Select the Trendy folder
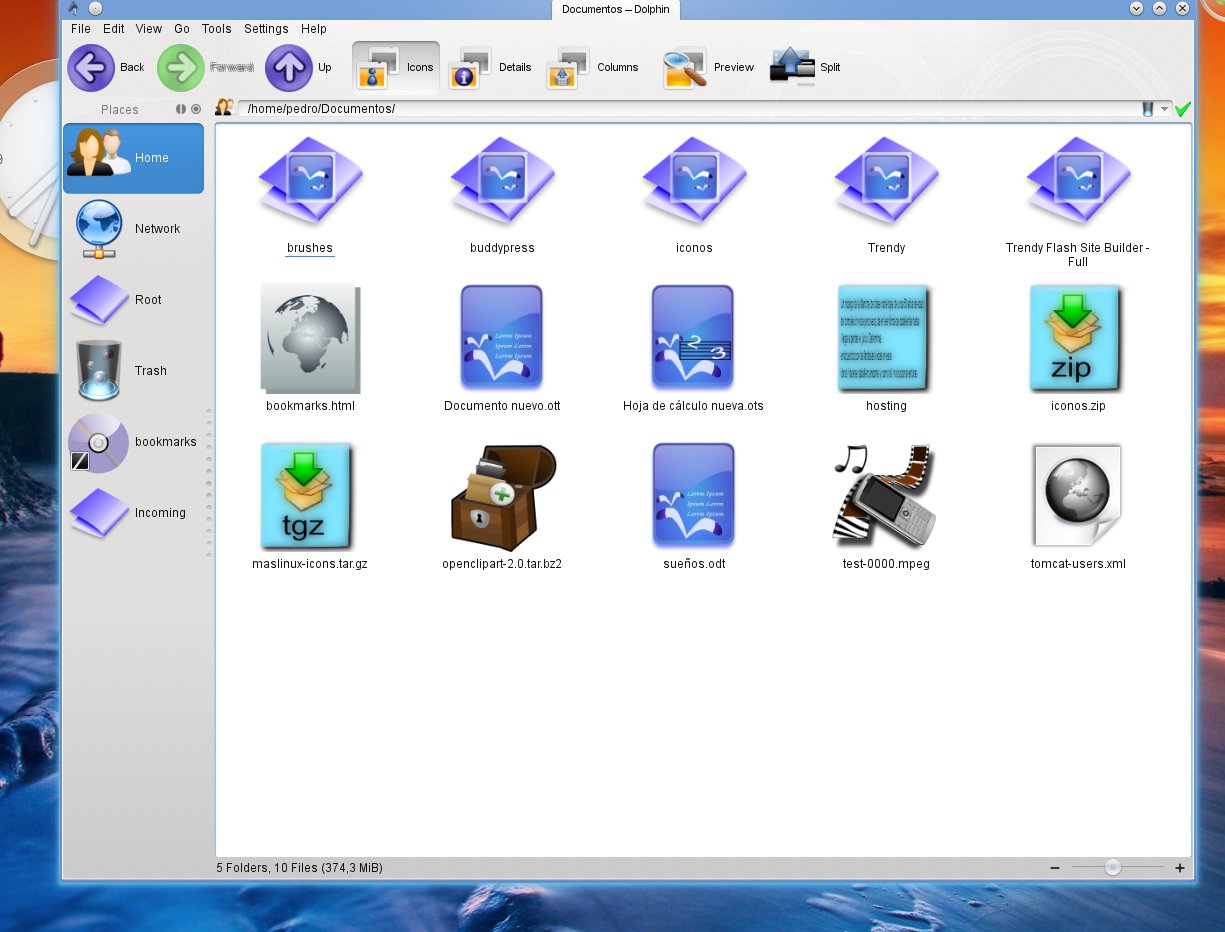This screenshot has height=932, width=1225. pyautogui.click(x=886, y=180)
